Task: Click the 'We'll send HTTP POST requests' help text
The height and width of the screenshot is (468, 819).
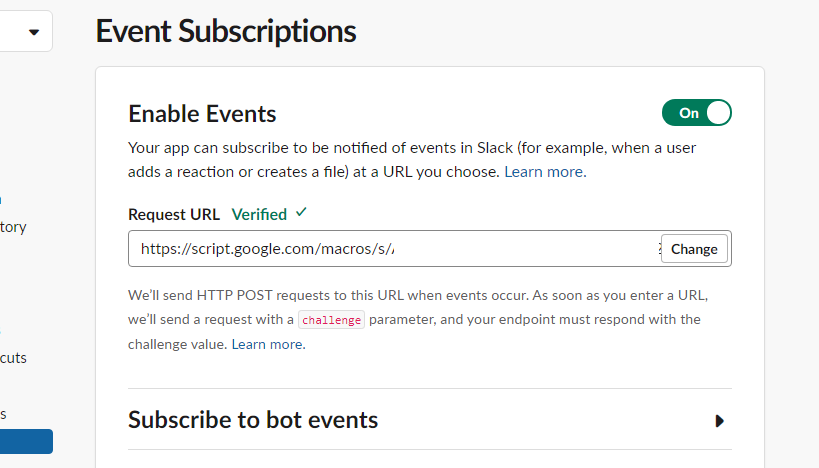Action: [x=400, y=297]
